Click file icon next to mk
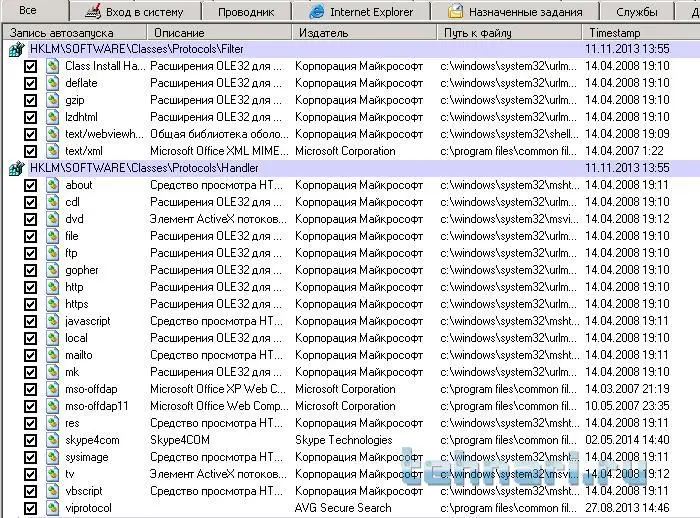700x518 pixels. point(52,372)
